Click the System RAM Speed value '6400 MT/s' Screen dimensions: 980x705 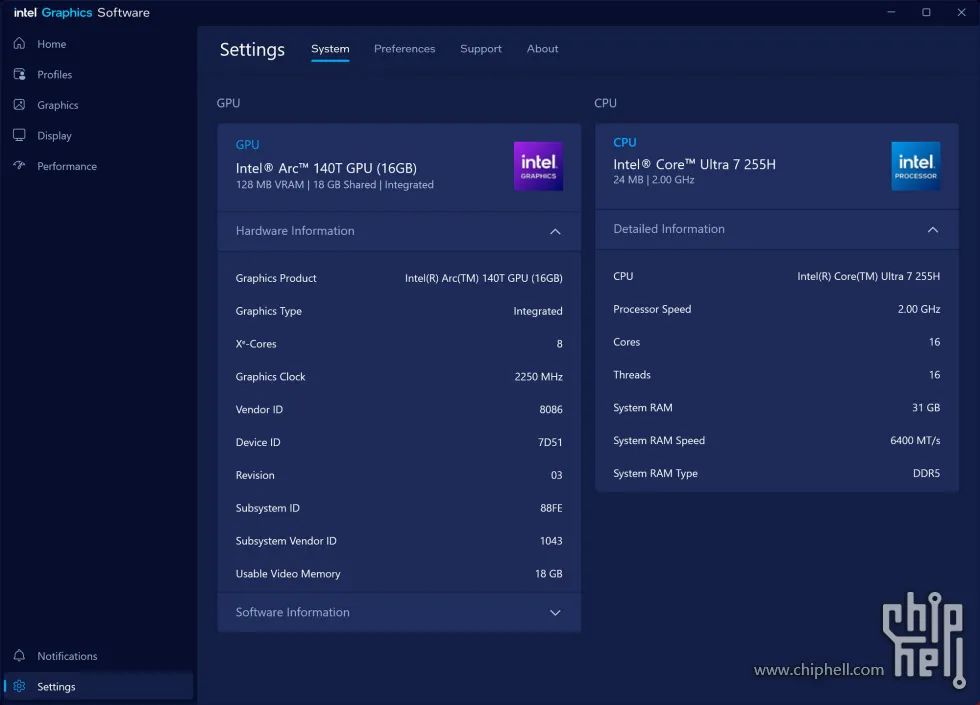(x=915, y=441)
